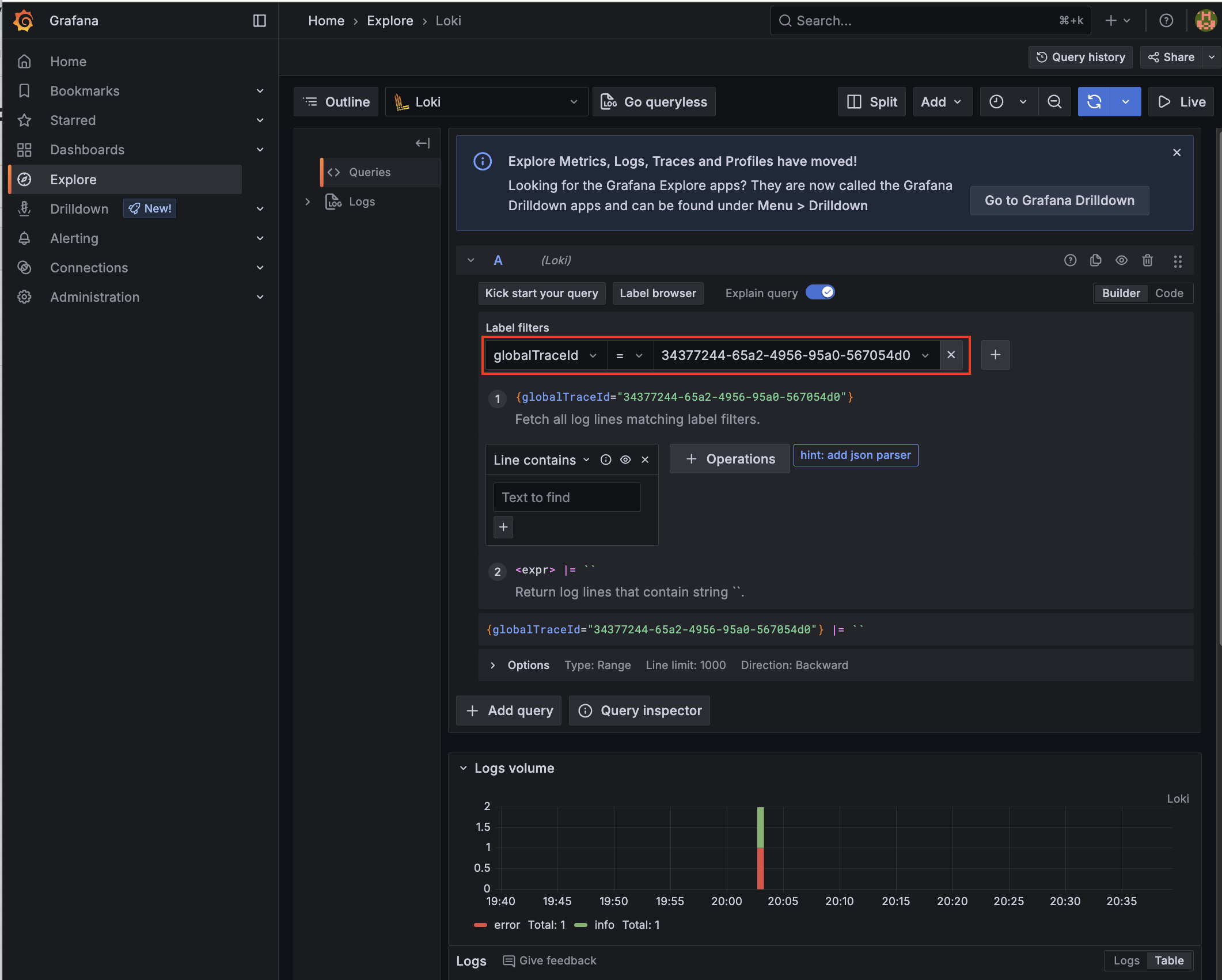The height and width of the screenshot is (980, 1222).
Task: Click the zoom out time range icon
Action: [1054, 102]
